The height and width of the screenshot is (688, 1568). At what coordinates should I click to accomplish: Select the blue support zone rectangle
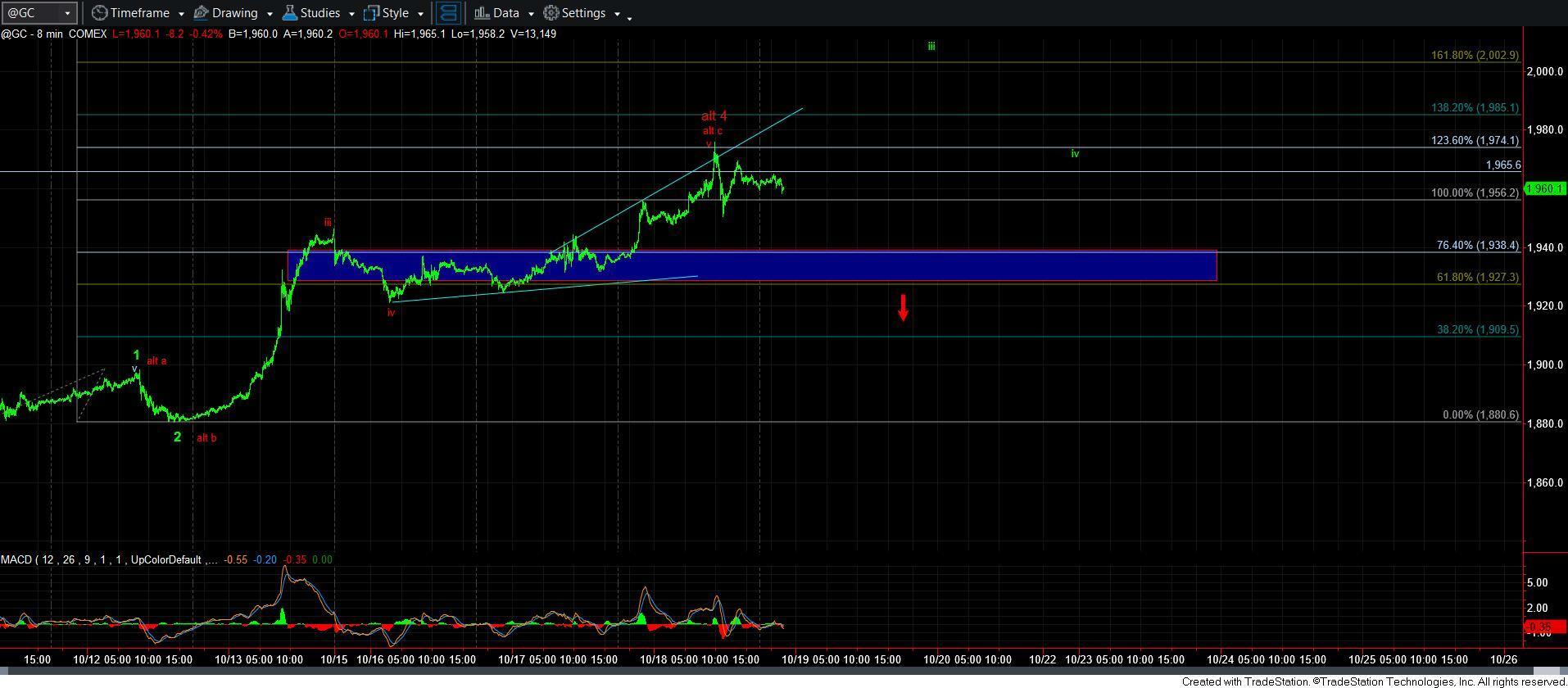point(752,266)
